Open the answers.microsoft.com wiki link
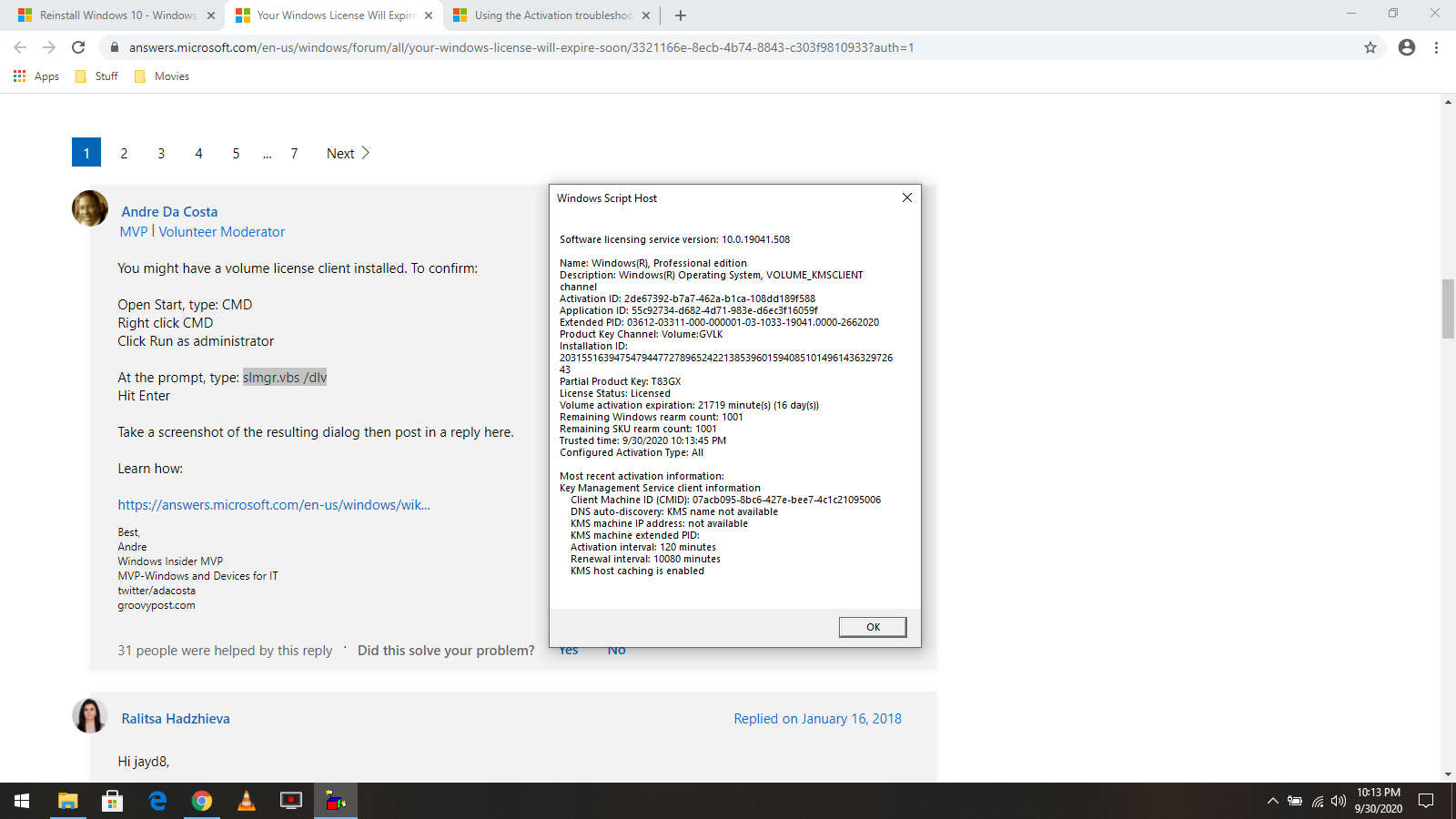This screenshot has height=819, width=1456. pos(274,505)
